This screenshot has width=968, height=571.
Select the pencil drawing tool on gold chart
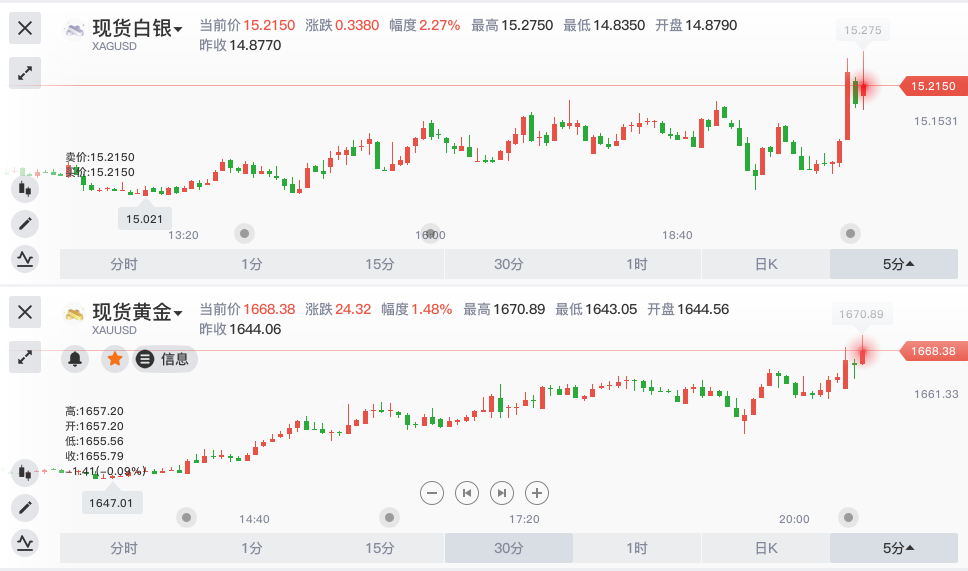tap(25, 507)
